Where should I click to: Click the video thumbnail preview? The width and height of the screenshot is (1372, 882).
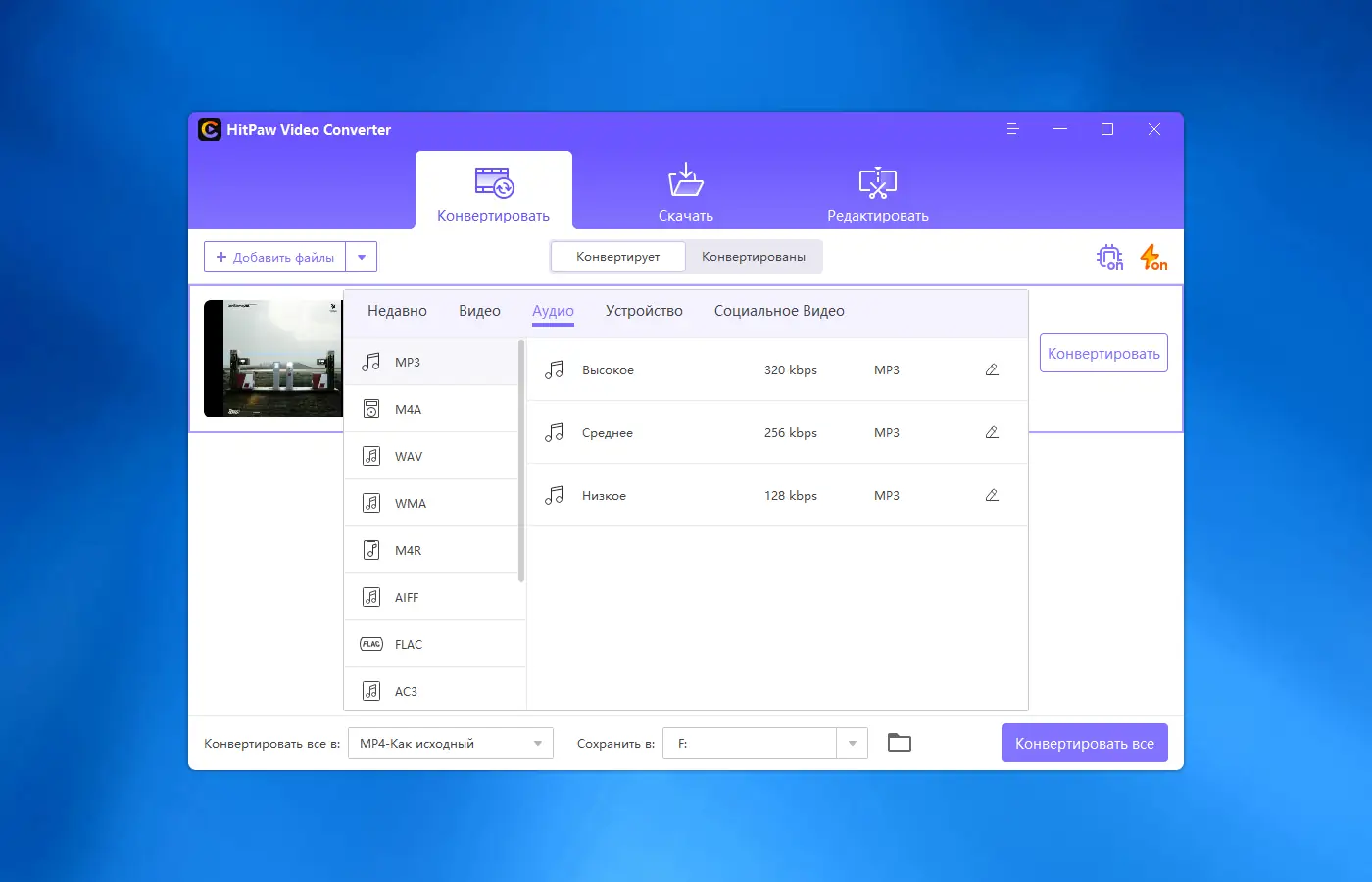[x=273, y=359]
